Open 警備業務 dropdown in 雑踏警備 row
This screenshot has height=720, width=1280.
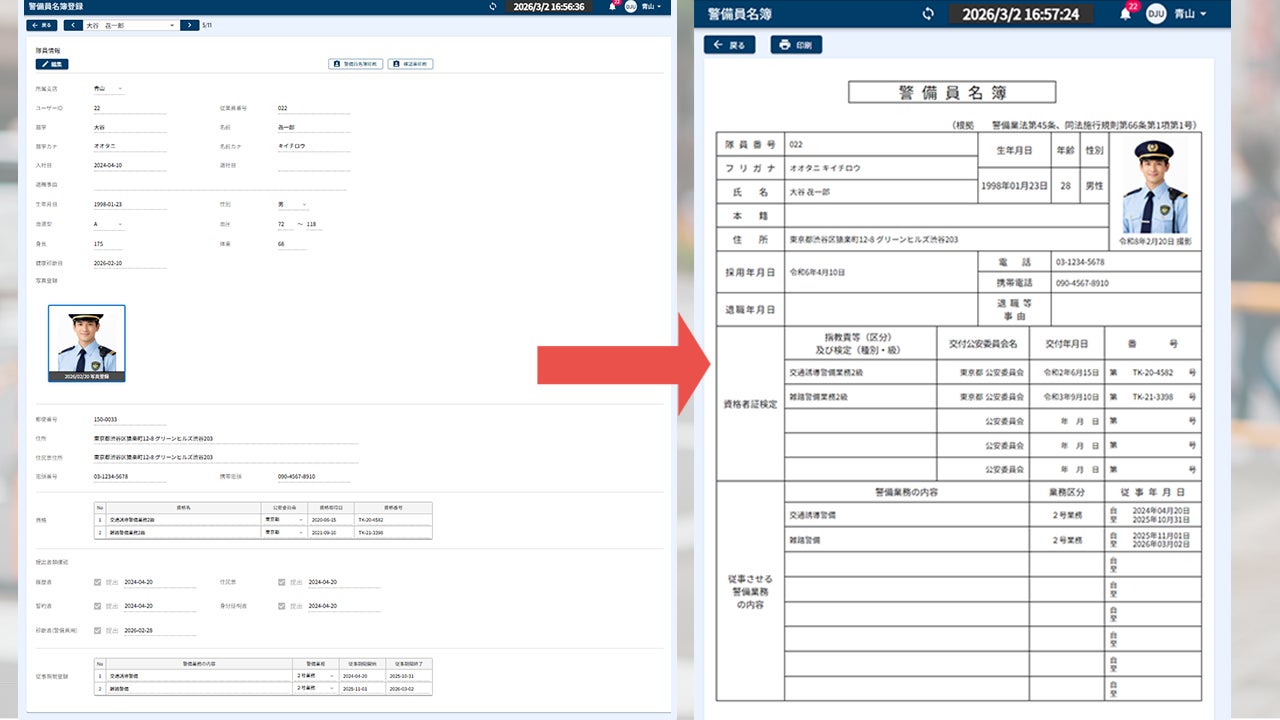(x=316, y=688)
